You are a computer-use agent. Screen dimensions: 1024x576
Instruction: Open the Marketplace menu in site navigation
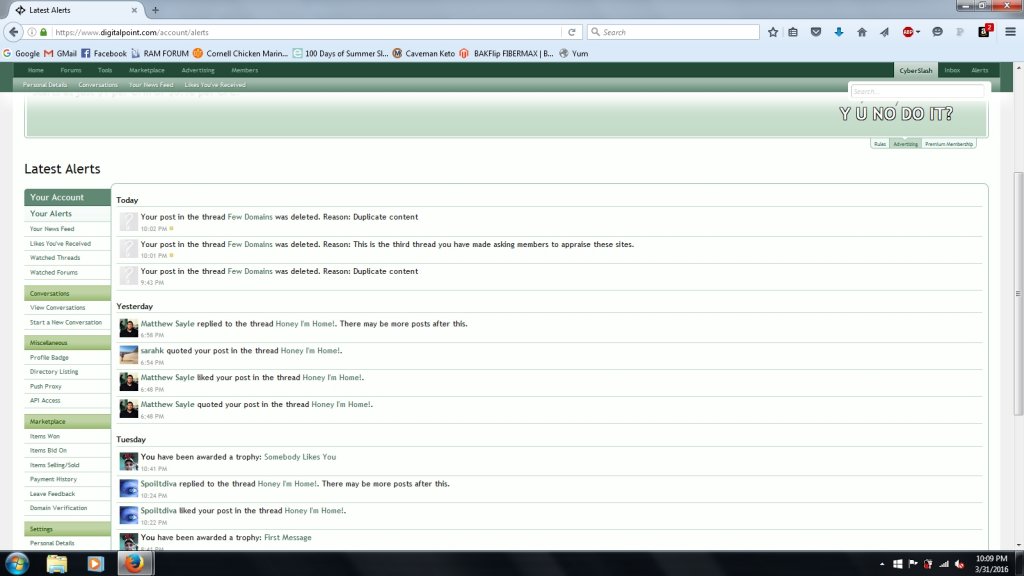point(146,70)
